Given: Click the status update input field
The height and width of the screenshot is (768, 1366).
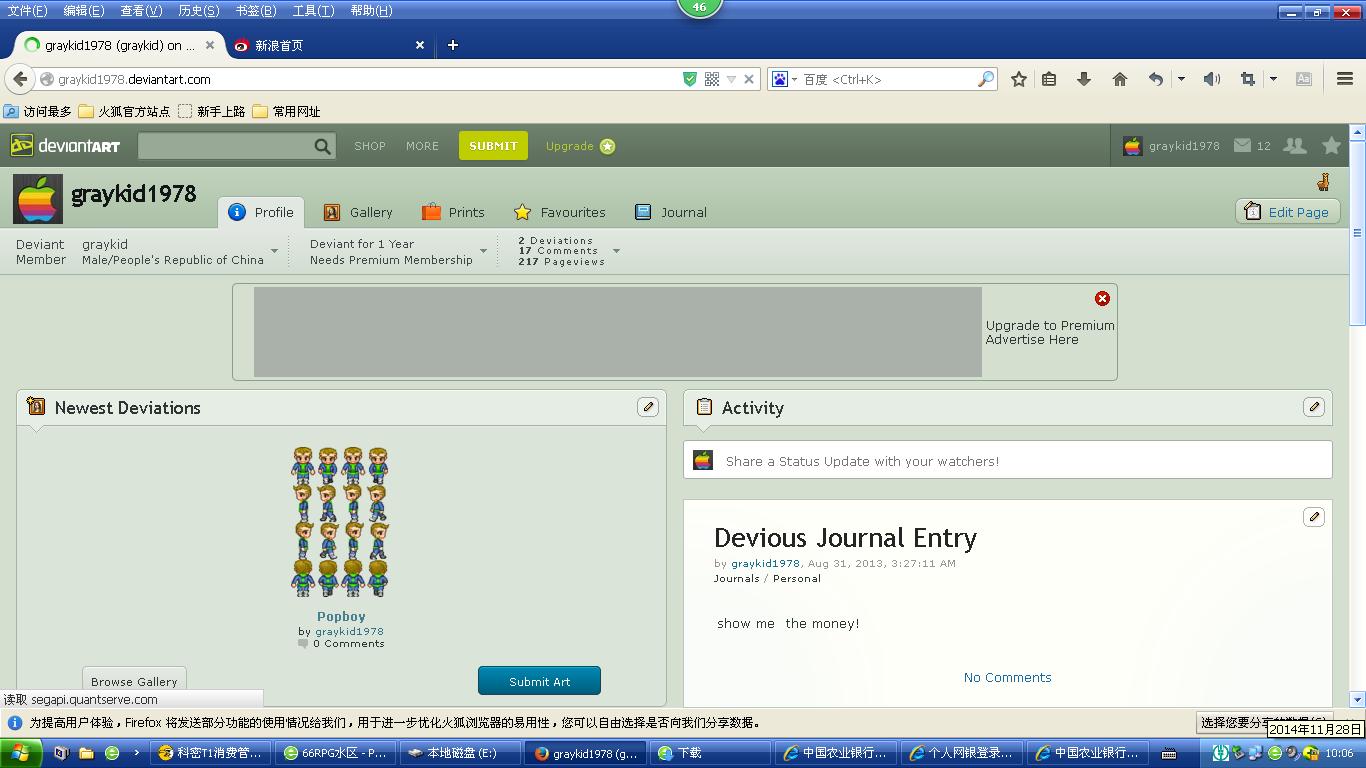Looking at the screenshot, I should coord(1007,460).
